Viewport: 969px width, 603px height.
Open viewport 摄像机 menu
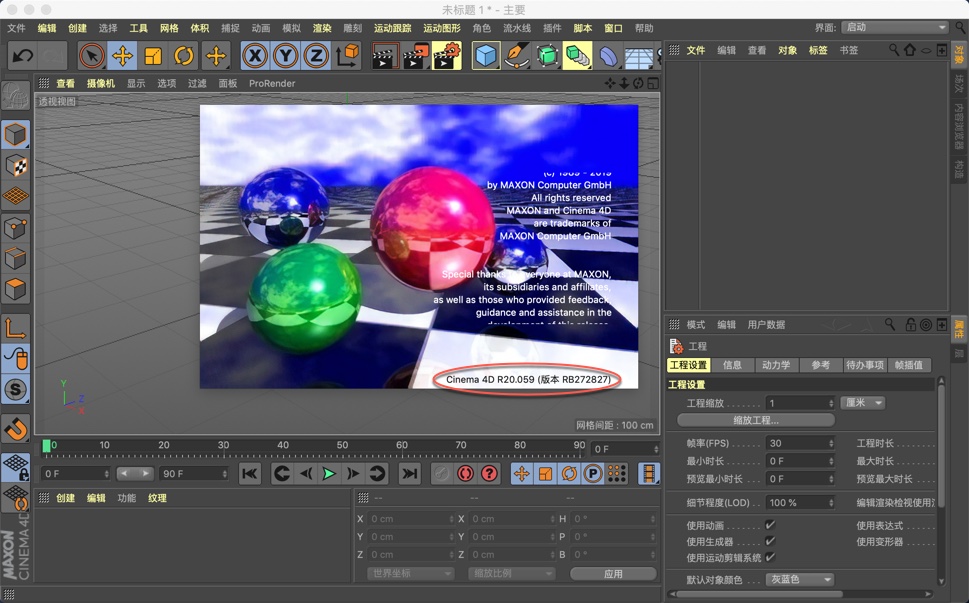[x=101, y=83]
